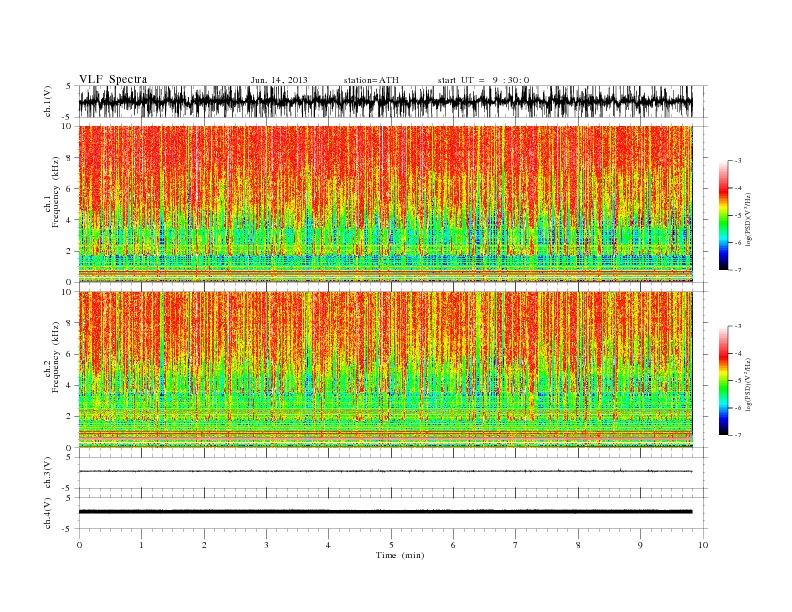Click the time axis tick label "10"
Image resolution: width=792 pixels, height=612 pixels.
tap(703, 545)
